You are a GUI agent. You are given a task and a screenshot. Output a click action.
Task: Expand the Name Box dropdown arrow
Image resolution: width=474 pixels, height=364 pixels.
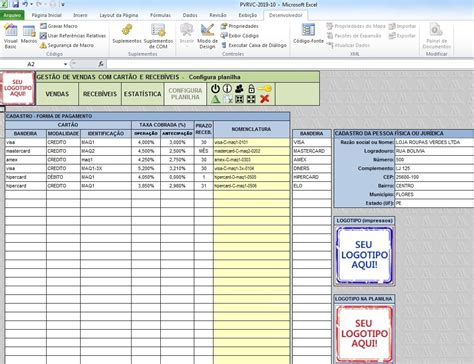click(x=65, y=64)
